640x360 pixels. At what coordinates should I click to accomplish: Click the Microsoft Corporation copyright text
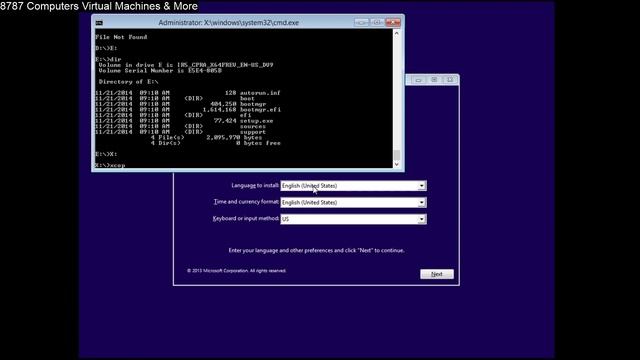236,271
